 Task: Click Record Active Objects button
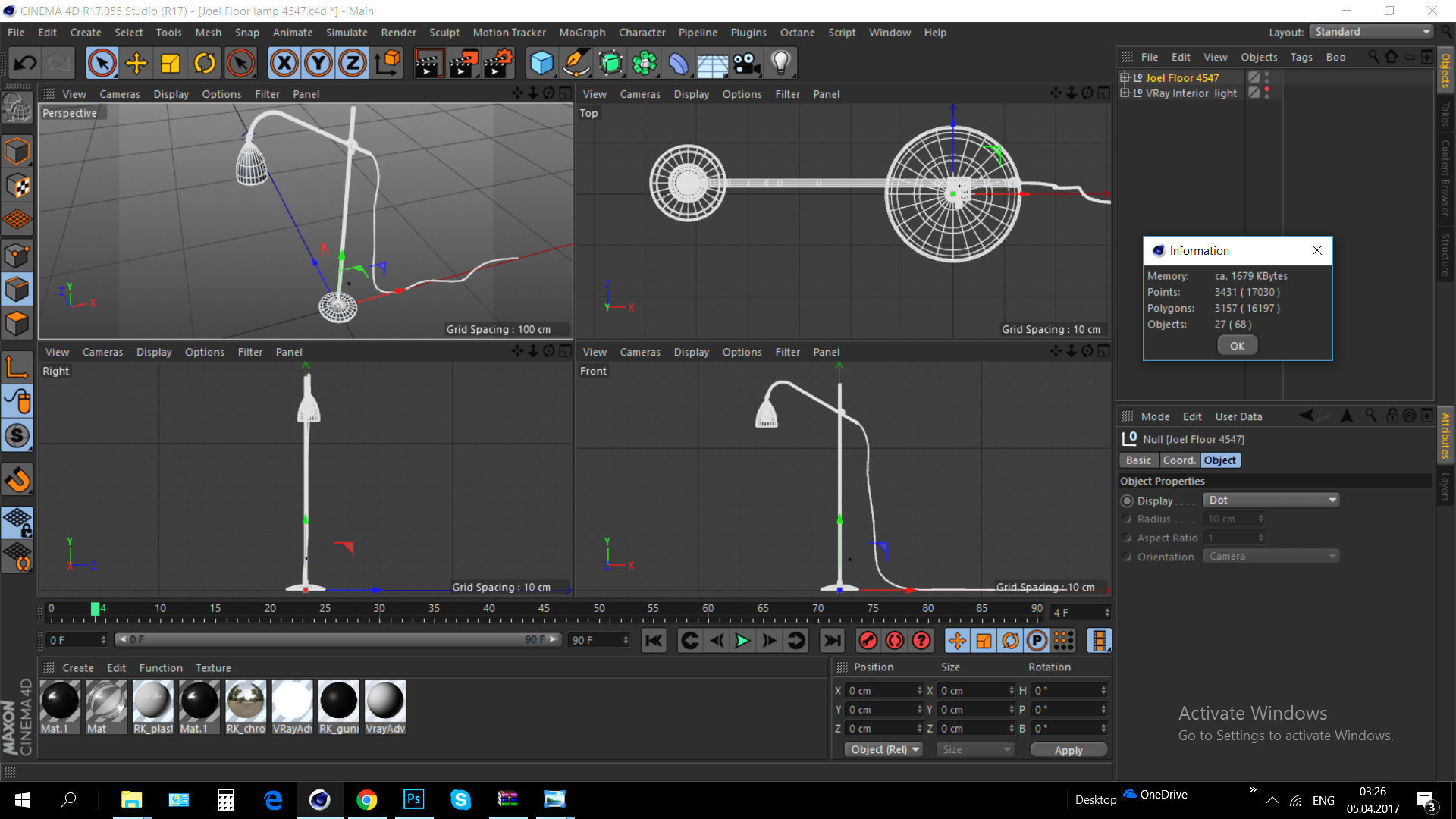tap(868, 641)
